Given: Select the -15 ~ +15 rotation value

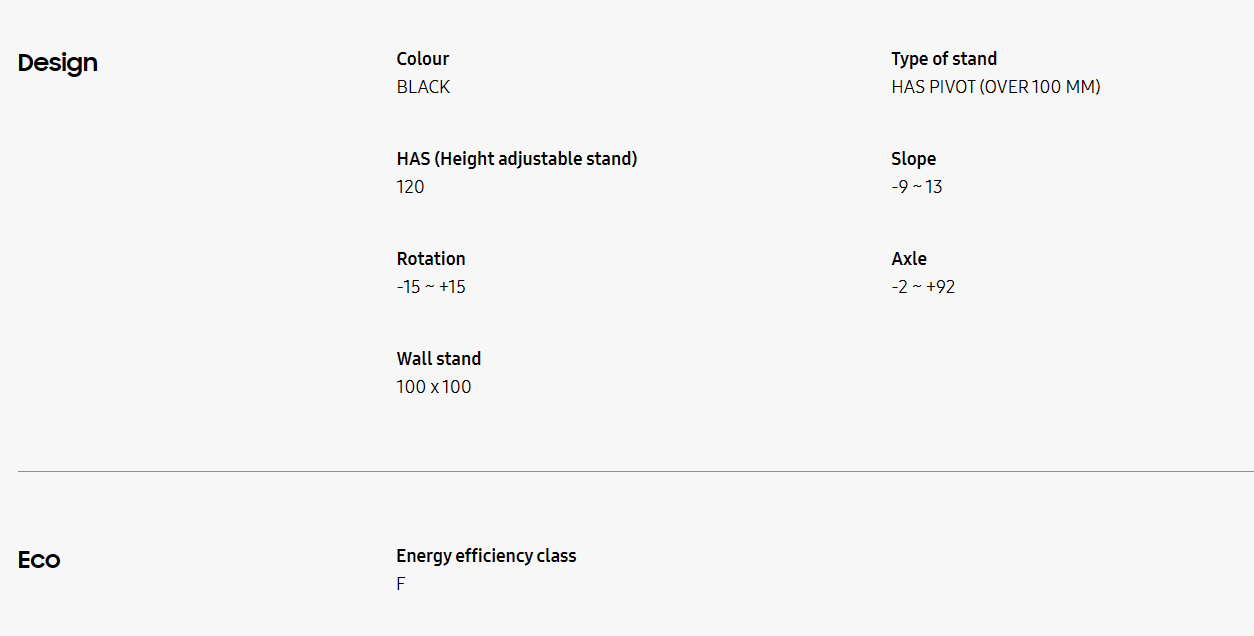Looking at the screenshot, I should (431, 287).
